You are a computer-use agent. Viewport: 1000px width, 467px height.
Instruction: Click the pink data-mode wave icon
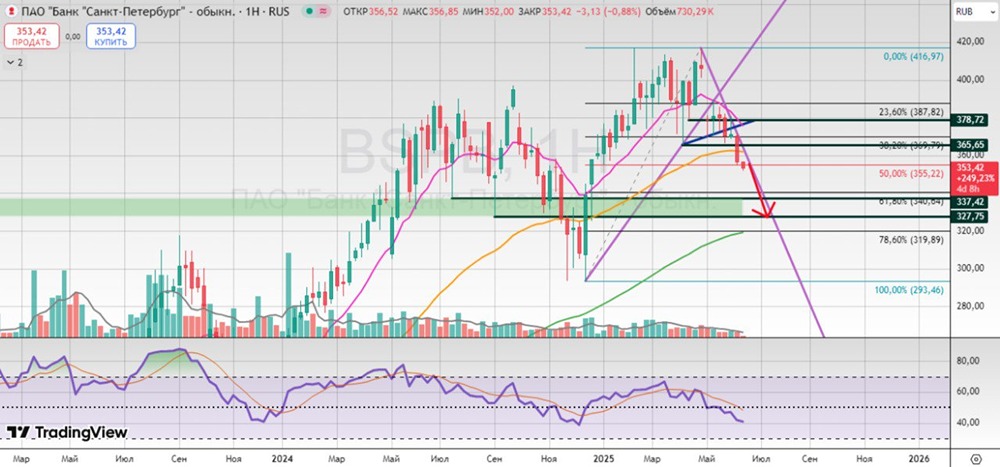(x=324, y=11)
